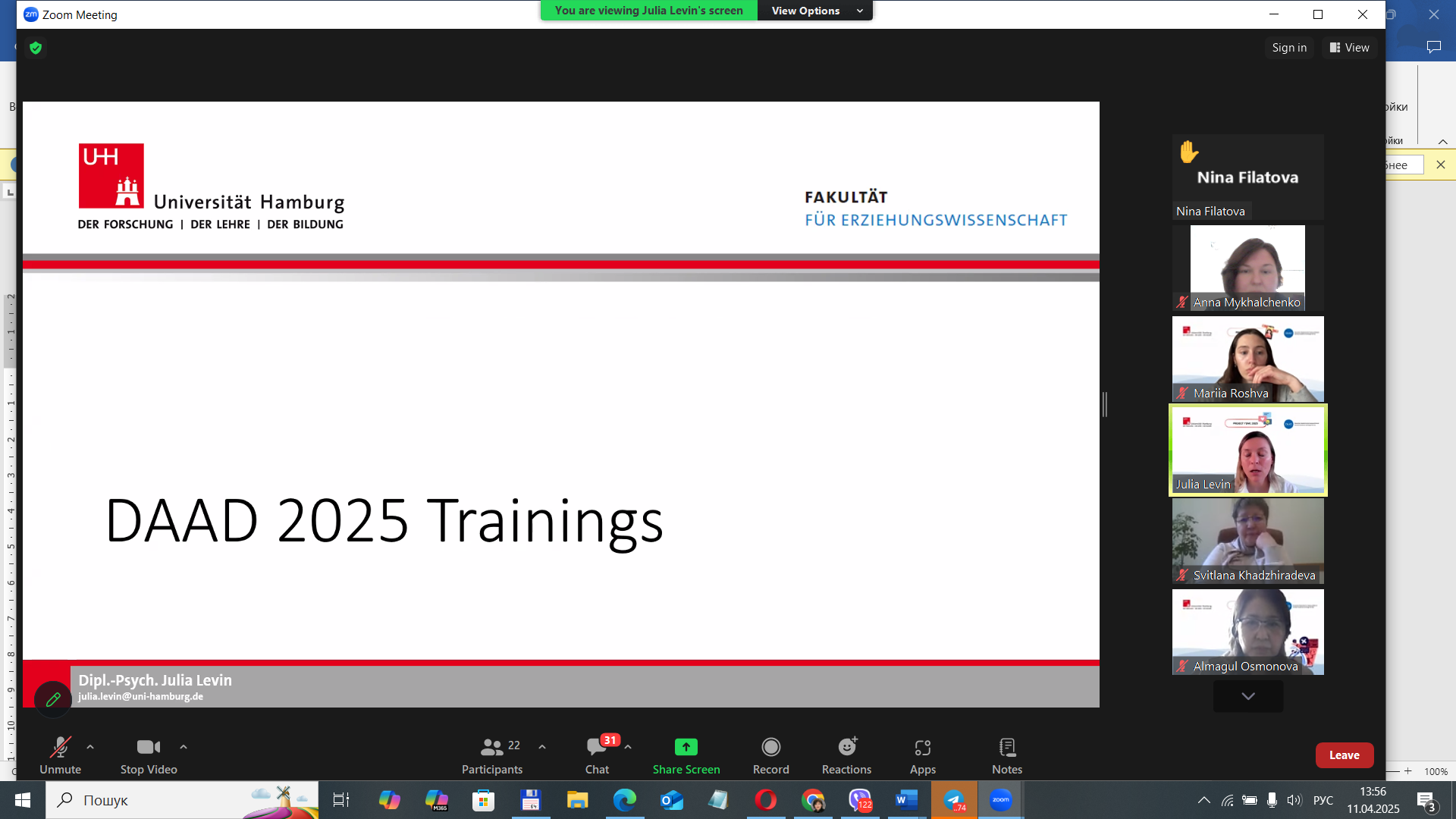Screen dimensions: 1456x819
Task: Open notification center in system tray
Action: [1426, 800]
